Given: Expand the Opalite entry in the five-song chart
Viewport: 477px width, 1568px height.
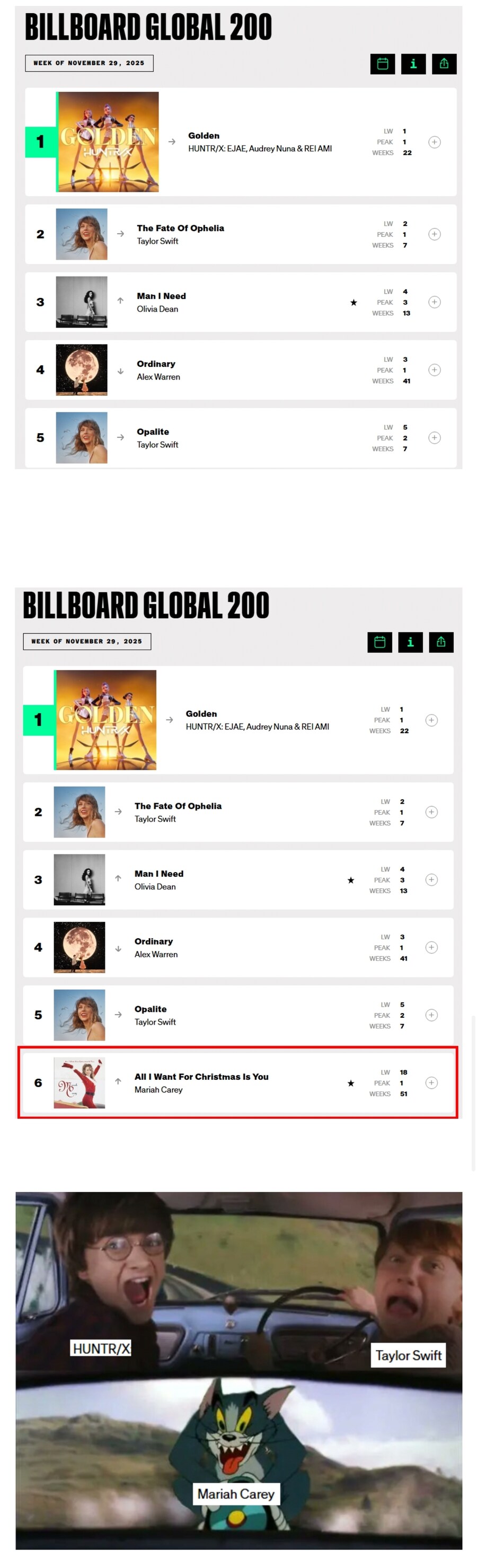Looking at the screenshot, I should coord(434,438).
